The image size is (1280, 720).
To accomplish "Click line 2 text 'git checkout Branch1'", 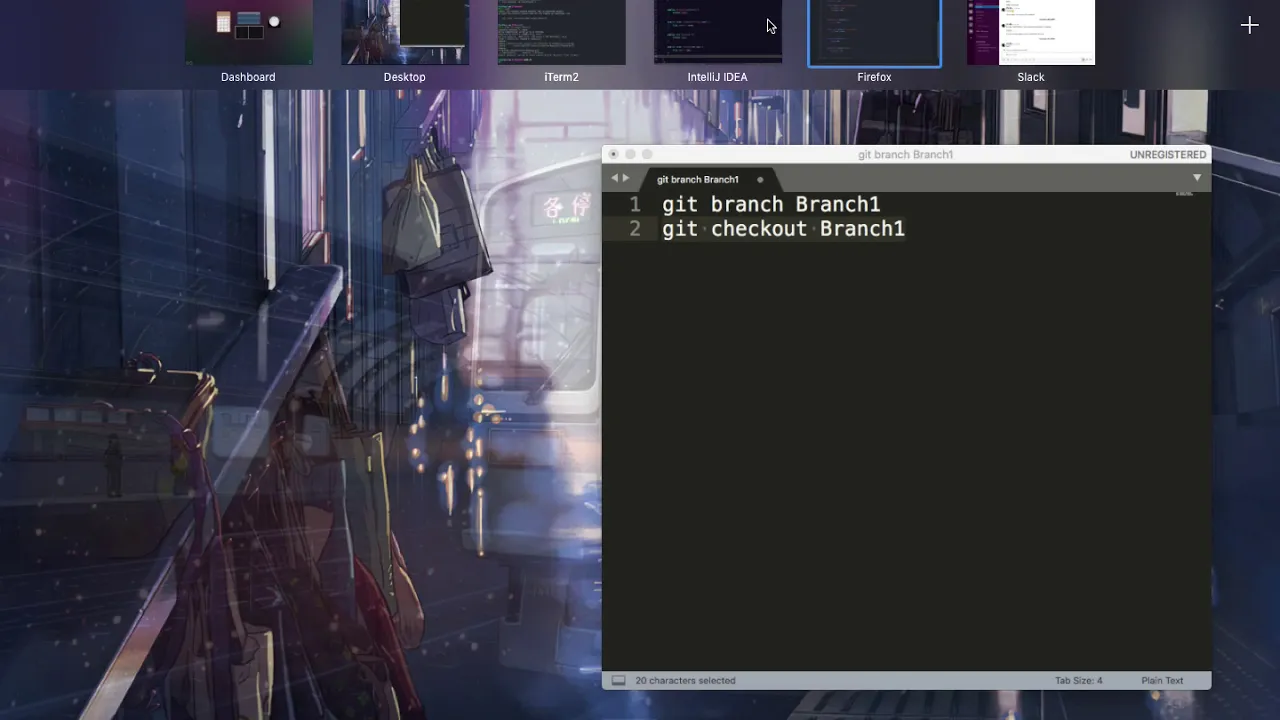I will coord(783,229).
